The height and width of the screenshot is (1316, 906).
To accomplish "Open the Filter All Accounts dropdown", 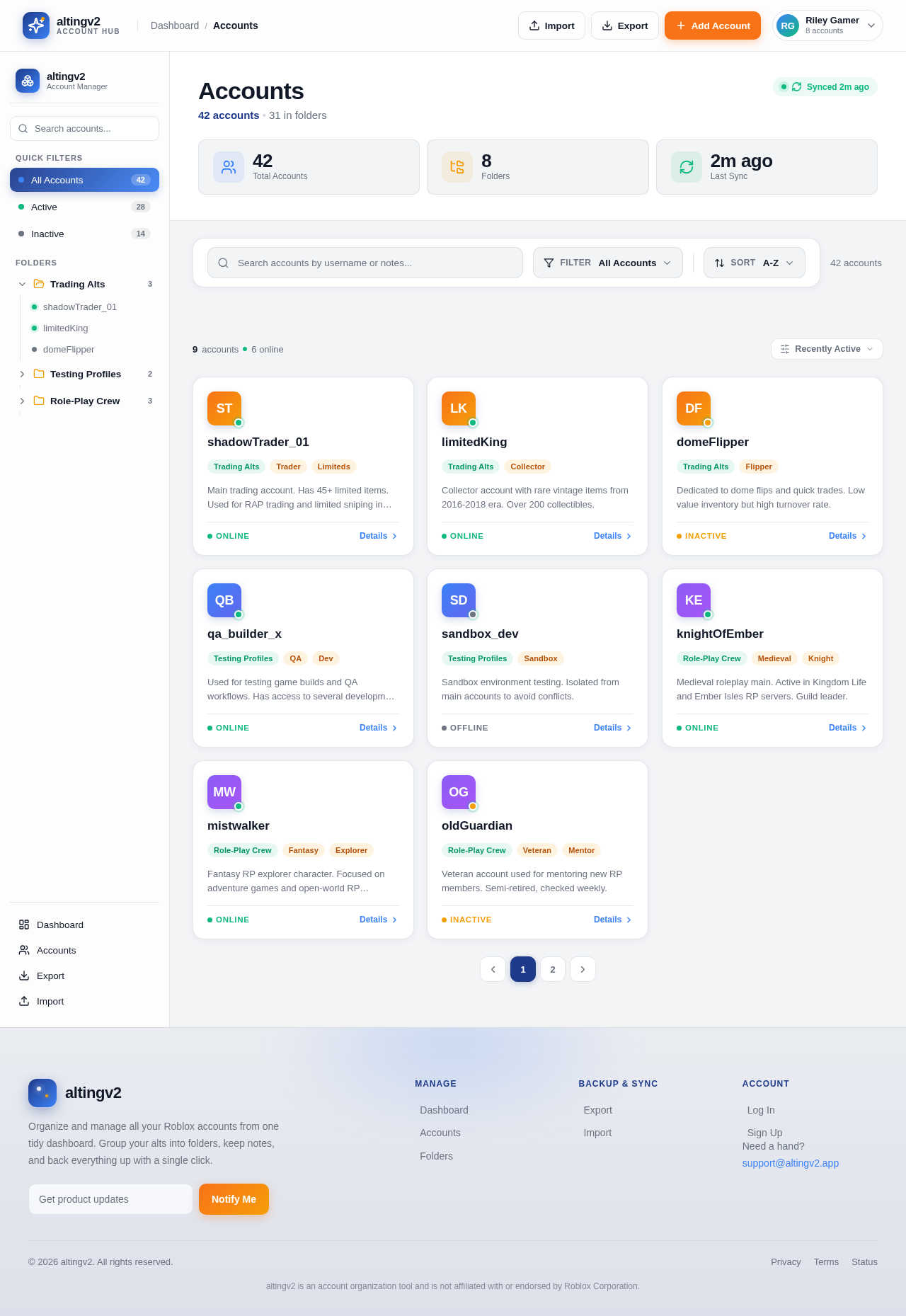I will pos(607,263).
